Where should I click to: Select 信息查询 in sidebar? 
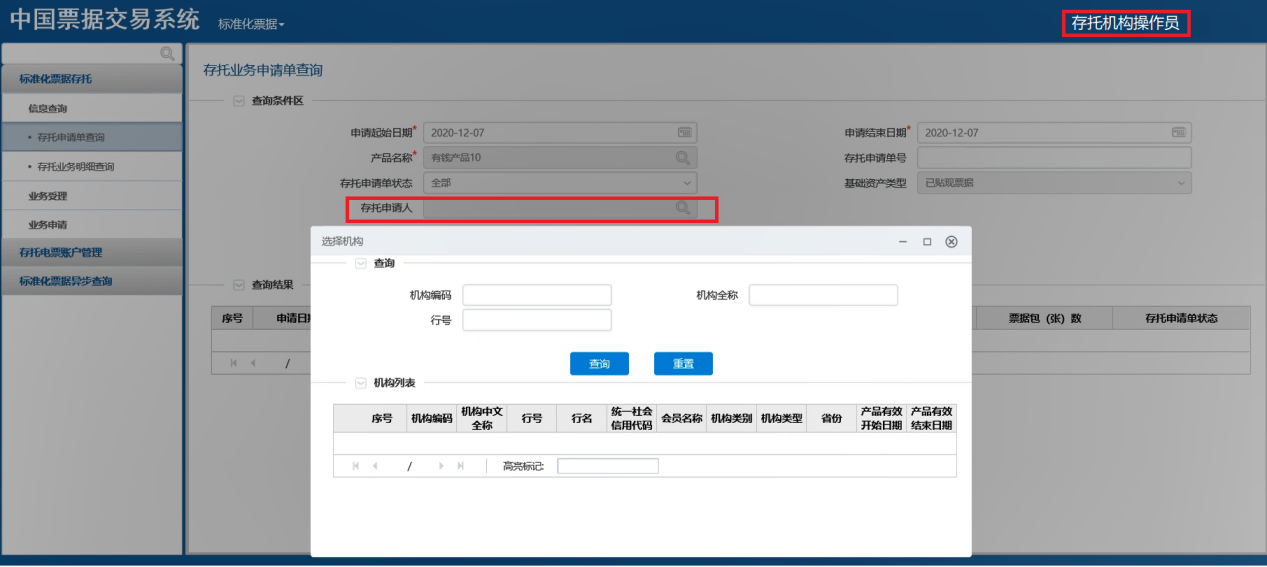click(92, 108)
